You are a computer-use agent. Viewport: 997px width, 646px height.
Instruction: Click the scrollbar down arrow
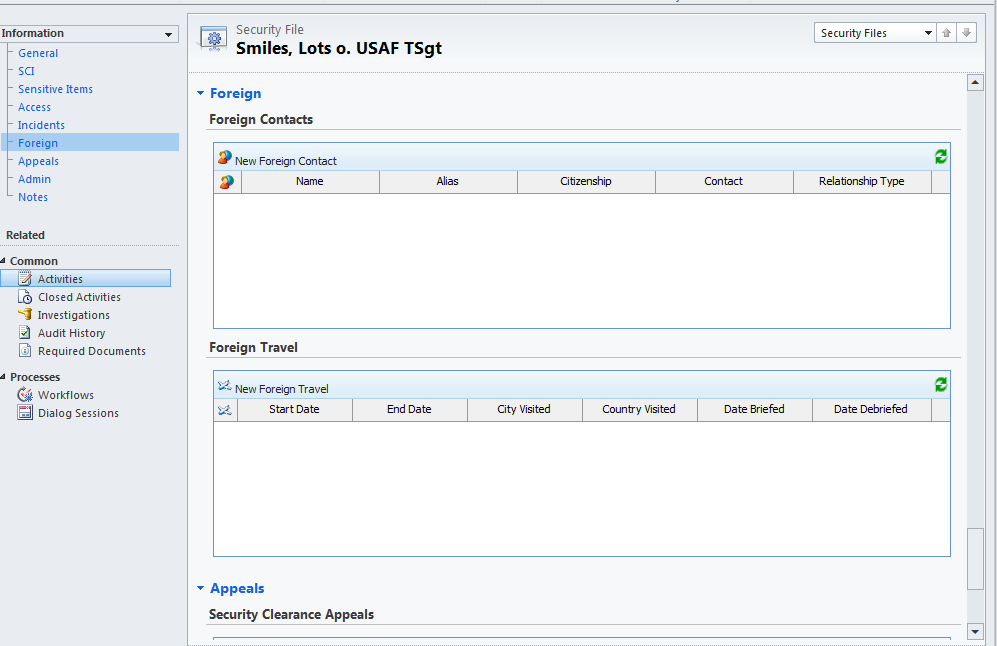pyautogui.click(x=975, y=631)
